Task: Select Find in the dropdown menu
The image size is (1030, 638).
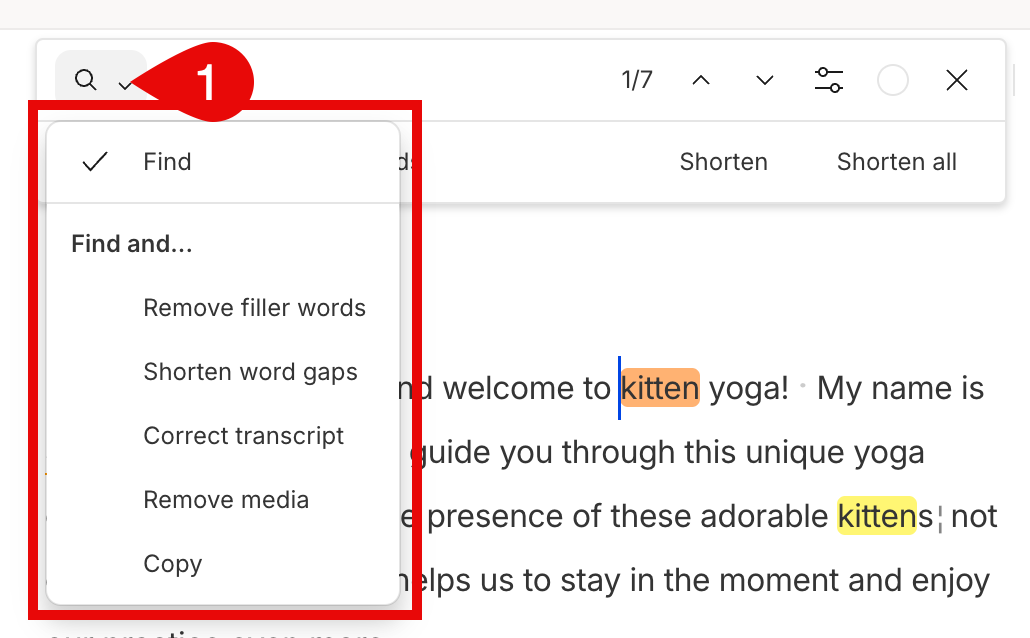Action: (223, 162)
